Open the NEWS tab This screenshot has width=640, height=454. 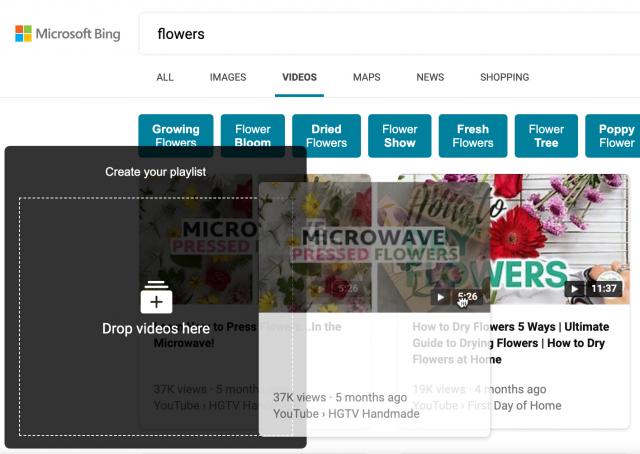pos(430,77)
